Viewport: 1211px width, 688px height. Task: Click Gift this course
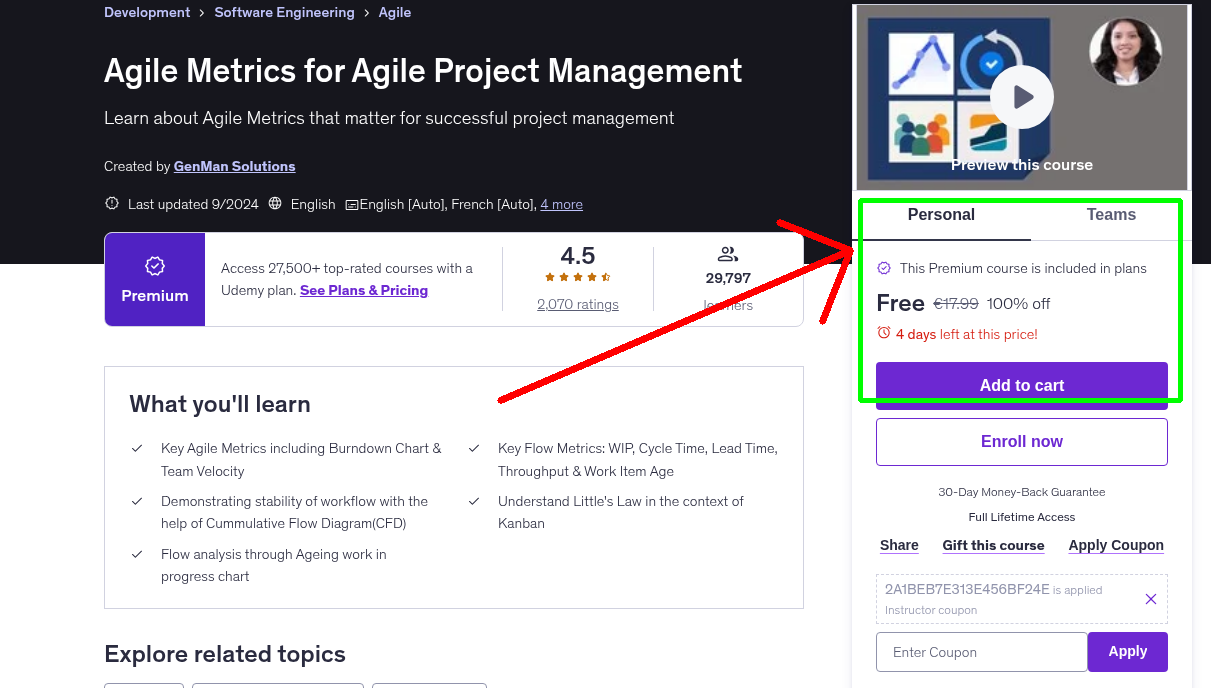pyautogui.click(x=993, y=545)
